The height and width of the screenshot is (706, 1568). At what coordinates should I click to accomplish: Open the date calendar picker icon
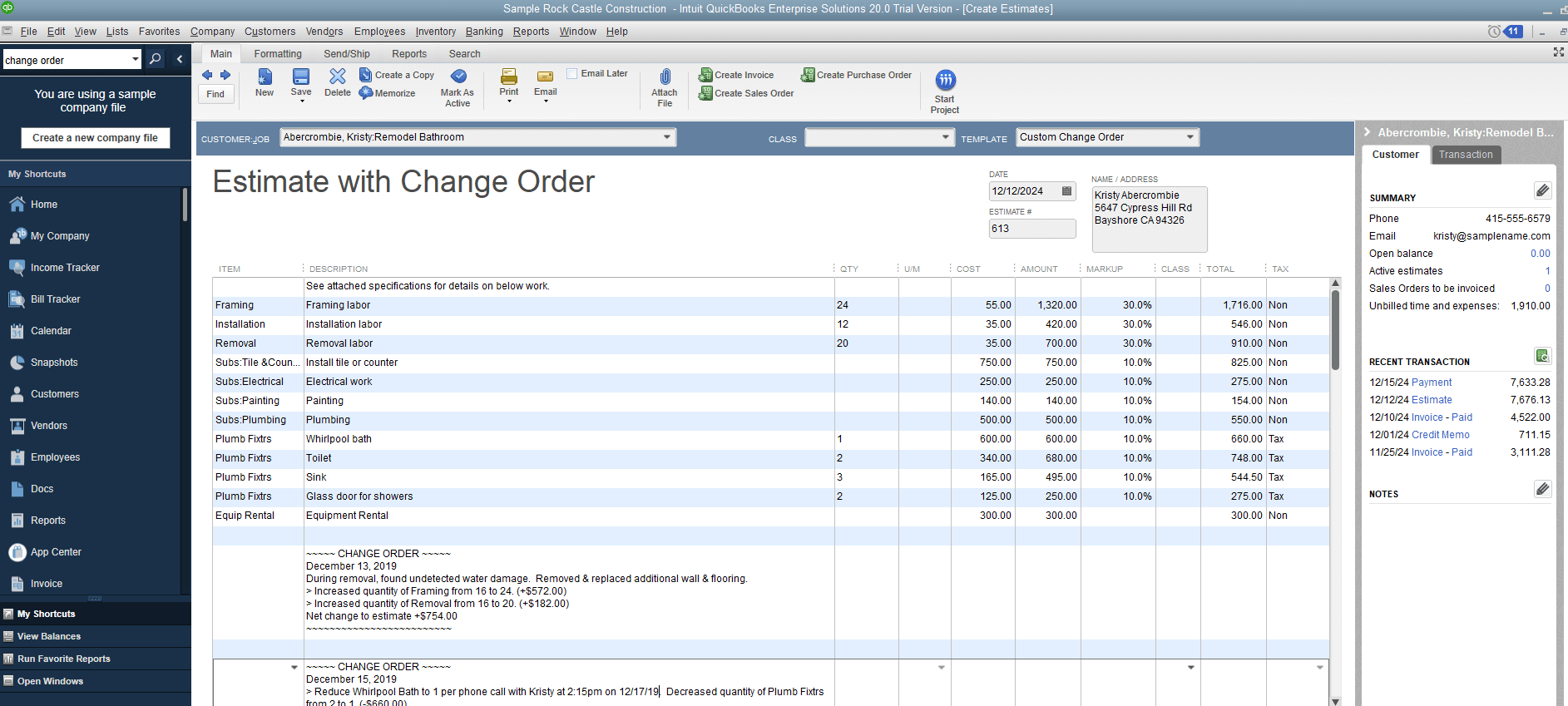click(x=1066, y=191)
